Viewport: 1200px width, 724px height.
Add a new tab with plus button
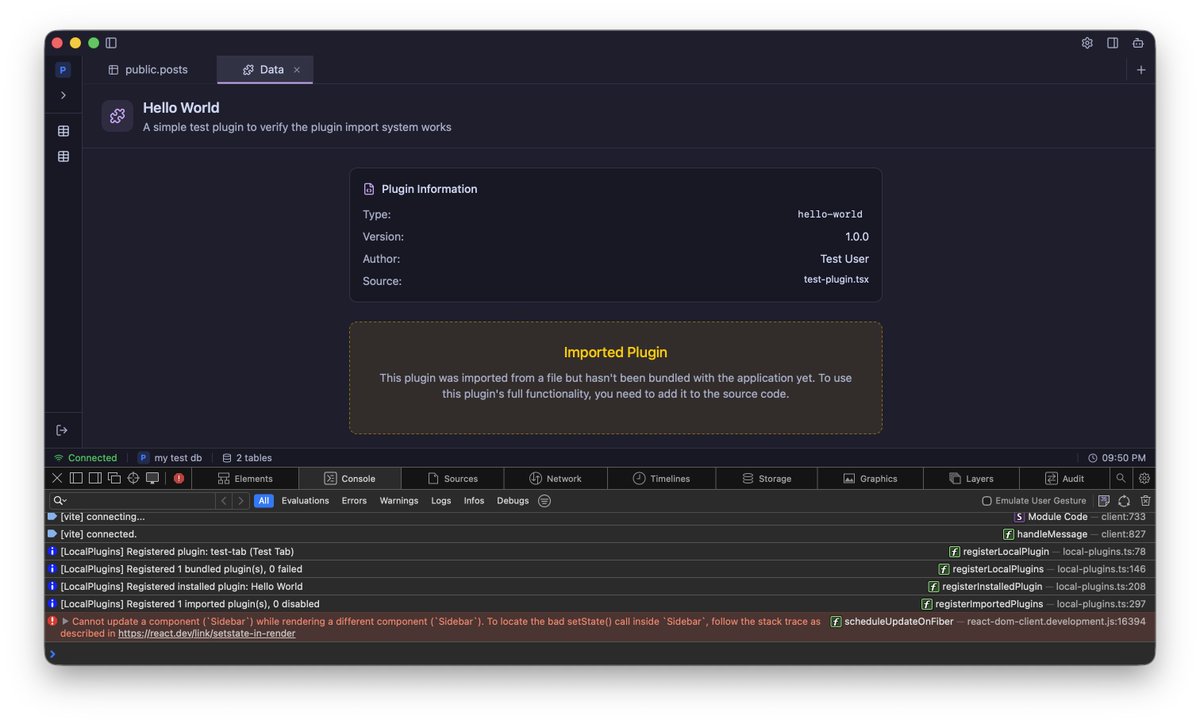coord(1141,70)
